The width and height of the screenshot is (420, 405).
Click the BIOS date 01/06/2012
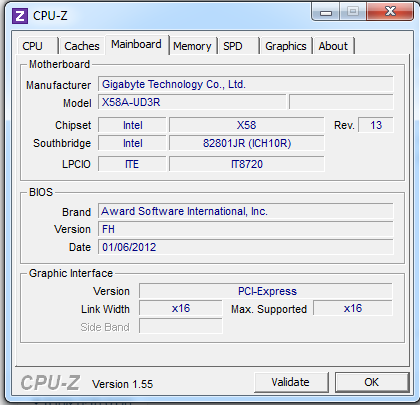[x=245, y=247]
